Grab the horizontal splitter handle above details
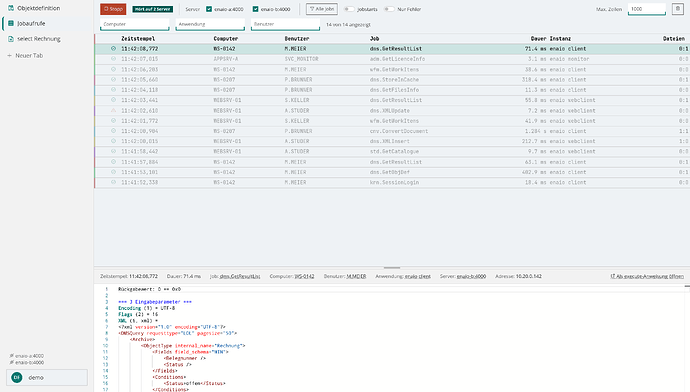The height and width of the screenshot is (392, 690). click(392, 267)
